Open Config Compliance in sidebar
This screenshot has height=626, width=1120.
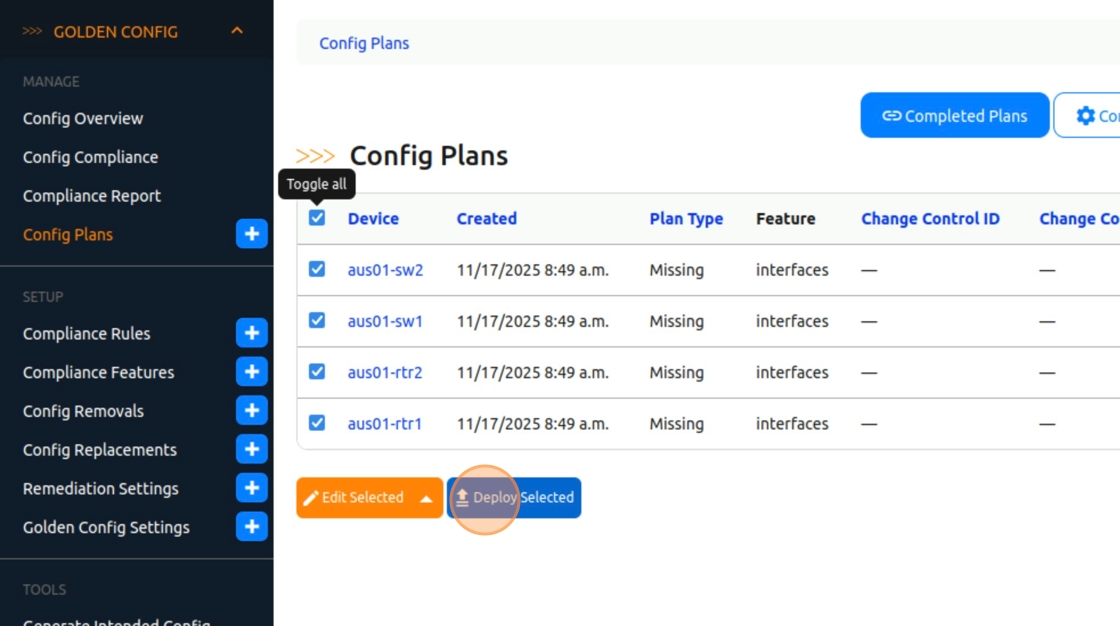pos(91,157)
